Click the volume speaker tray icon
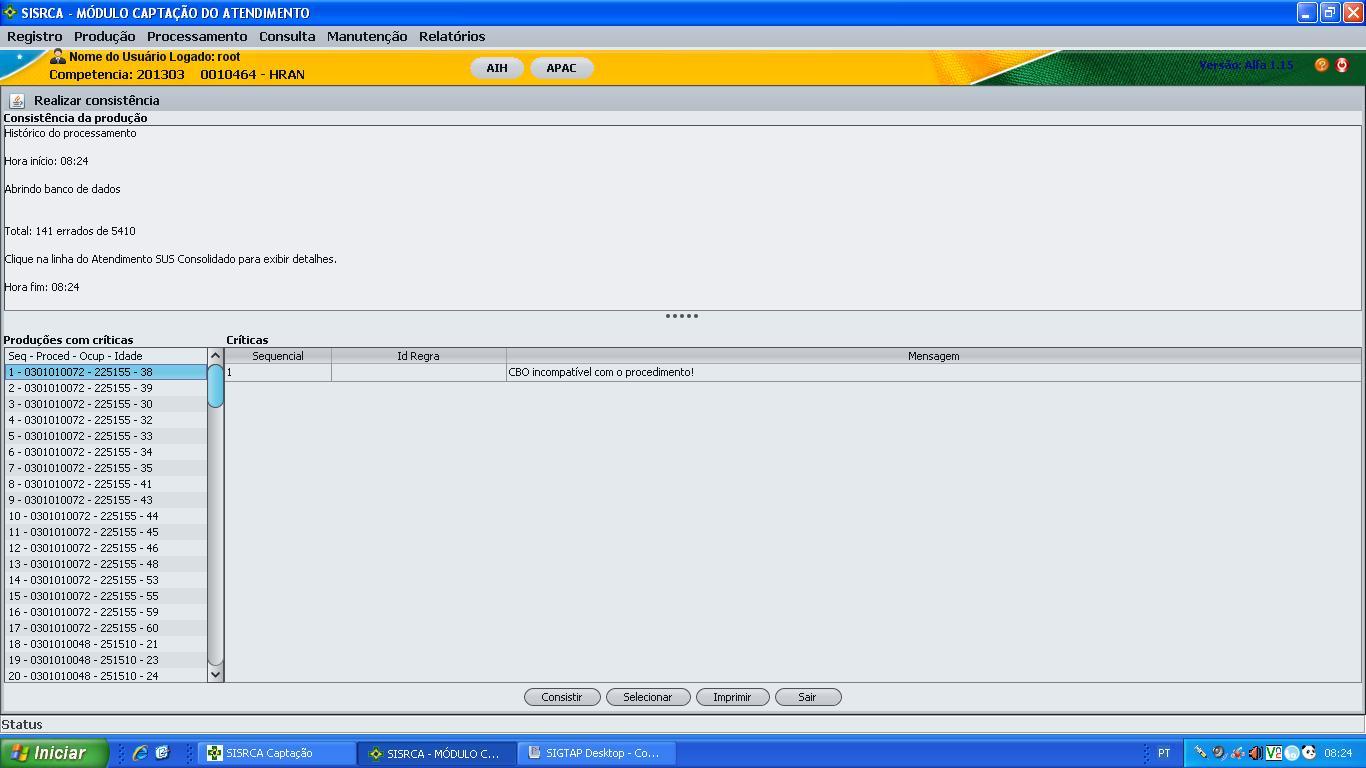 [x=1255, y=753]
